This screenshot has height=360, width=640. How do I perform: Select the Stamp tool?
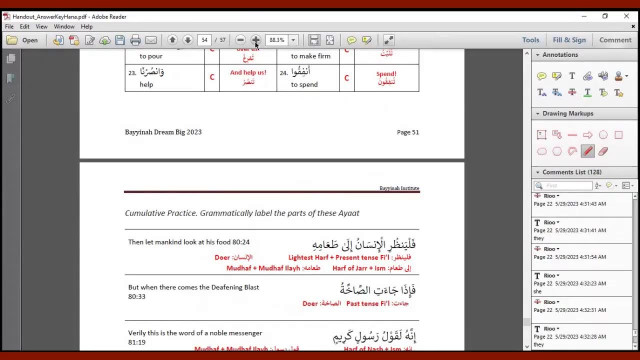click(618, 76)
